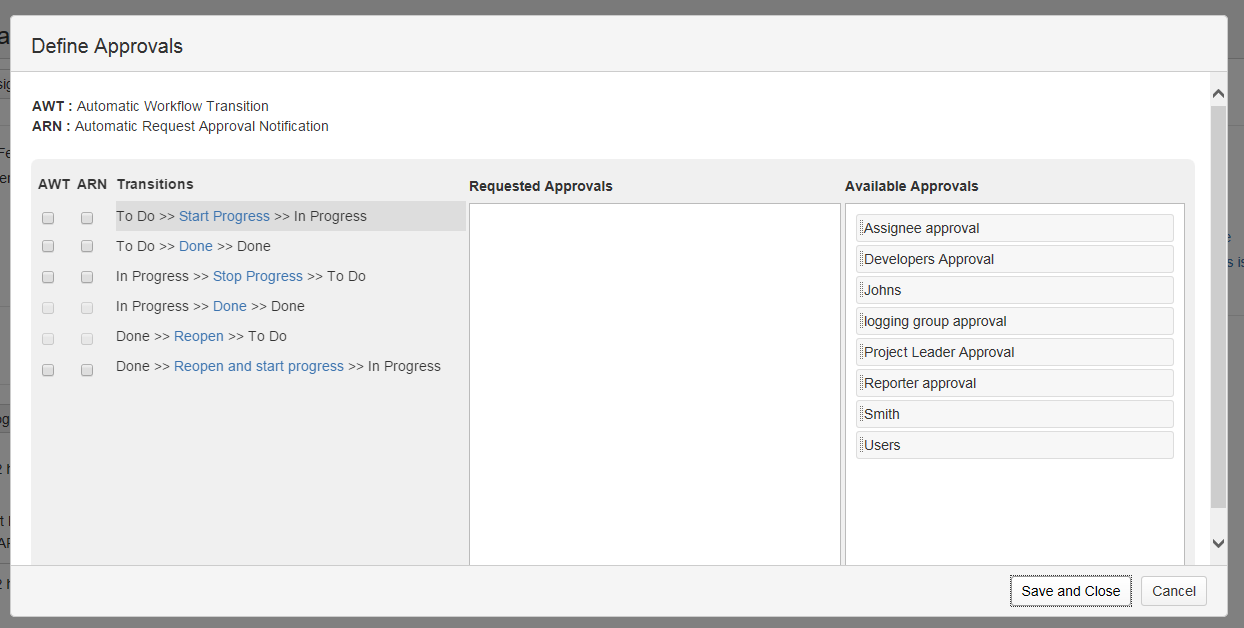Click the Reopen transition link
The image size is (1244, 628).
tap(198, 337)
